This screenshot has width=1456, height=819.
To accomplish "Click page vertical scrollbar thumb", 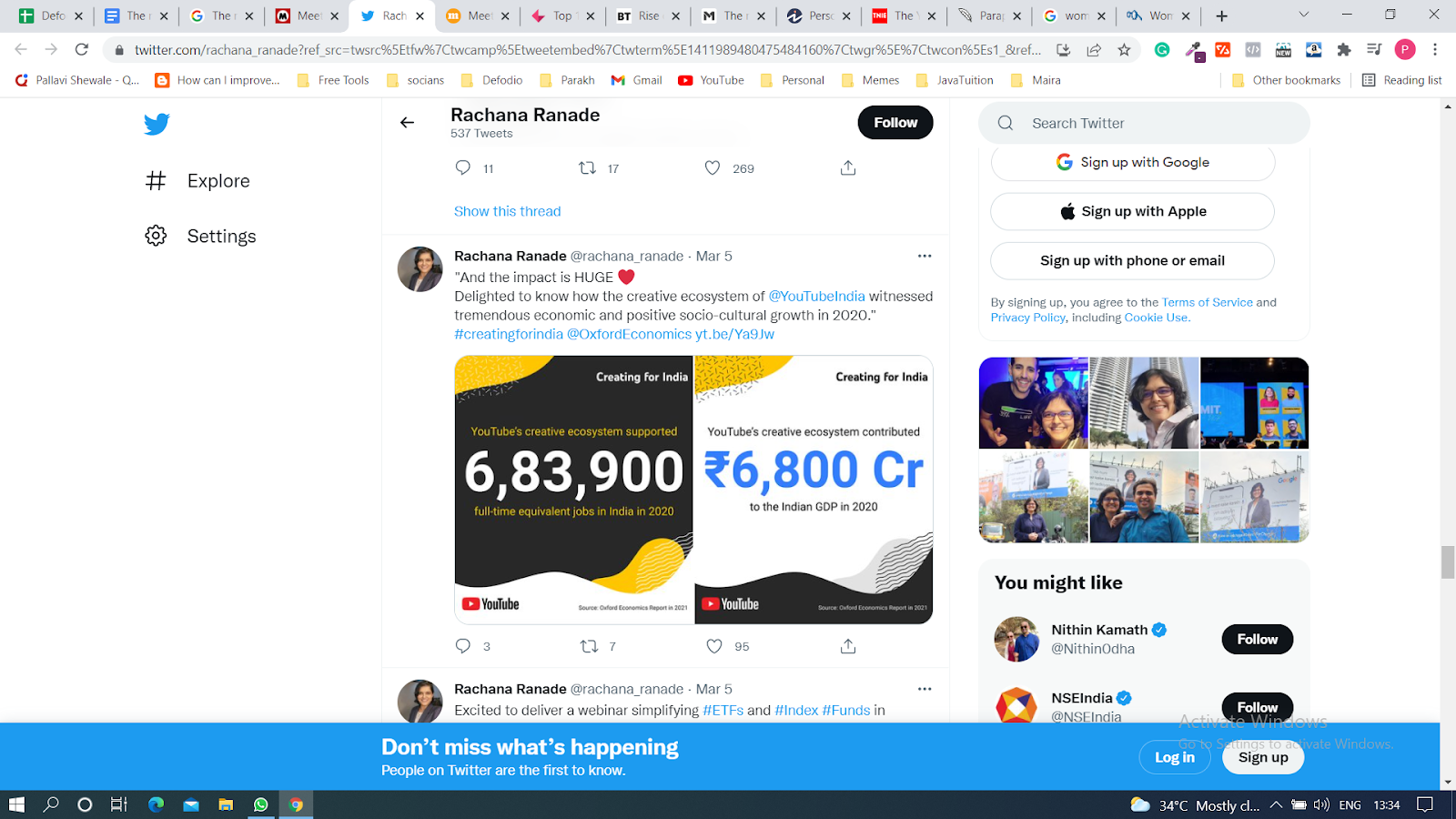I will (1448, 561).
